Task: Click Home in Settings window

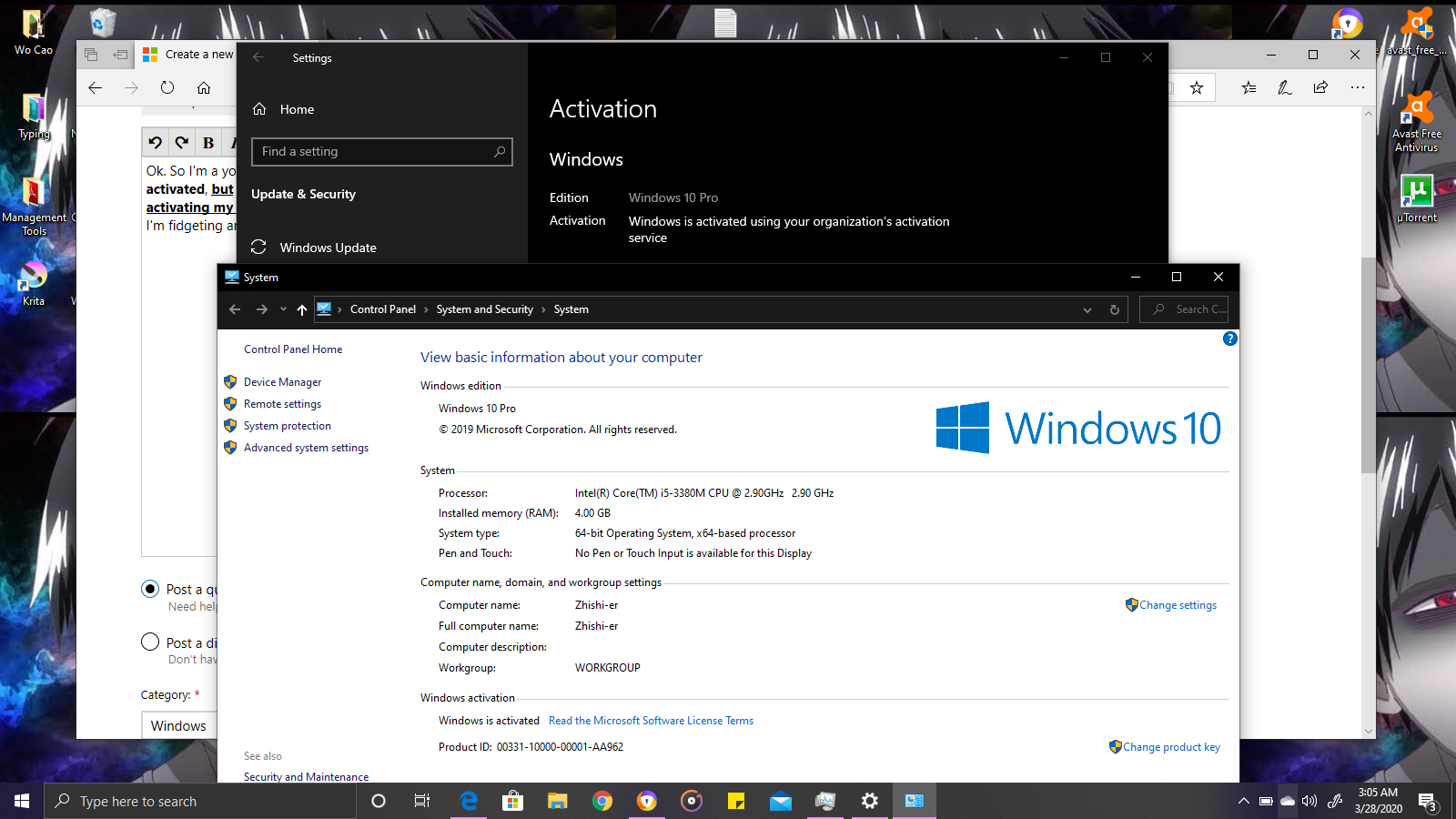Action: tap(297, 109)
